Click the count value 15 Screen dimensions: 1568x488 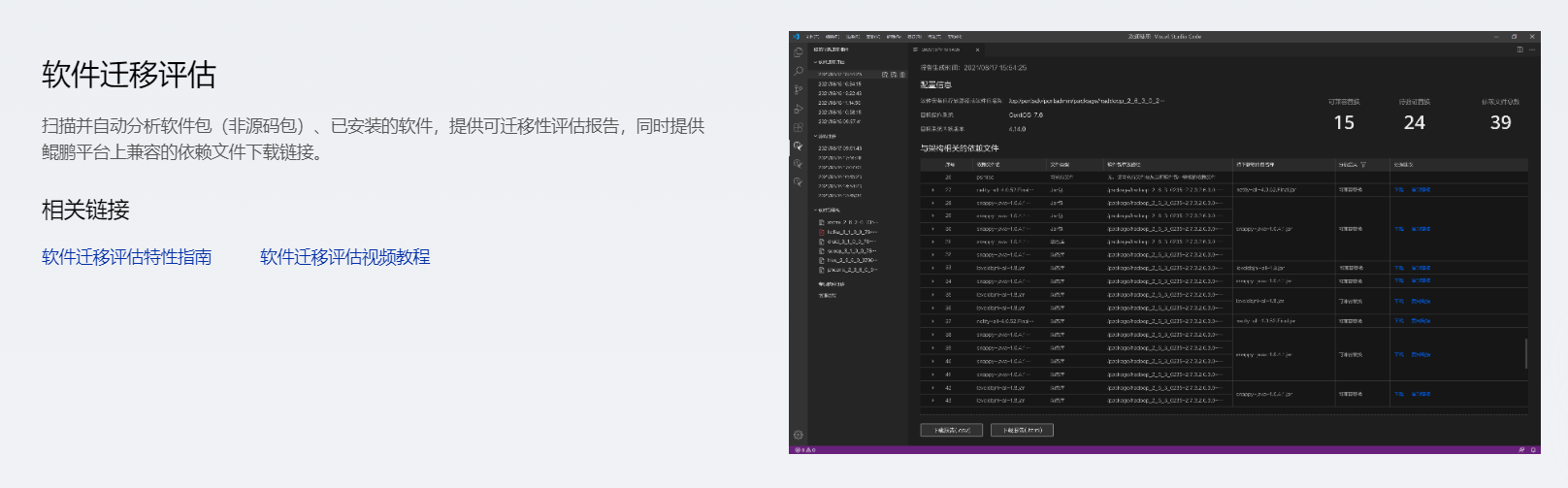coord(1344,123)
